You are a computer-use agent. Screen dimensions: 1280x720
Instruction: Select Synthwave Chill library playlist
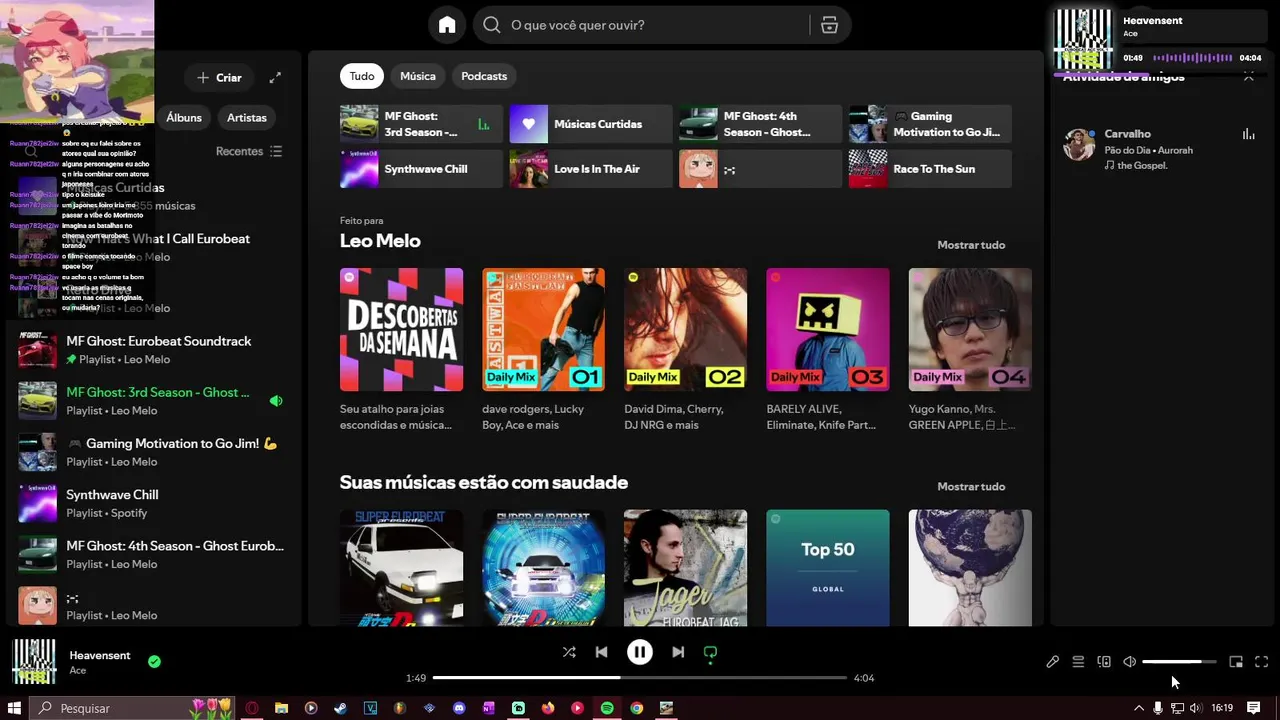click(152, 503)
